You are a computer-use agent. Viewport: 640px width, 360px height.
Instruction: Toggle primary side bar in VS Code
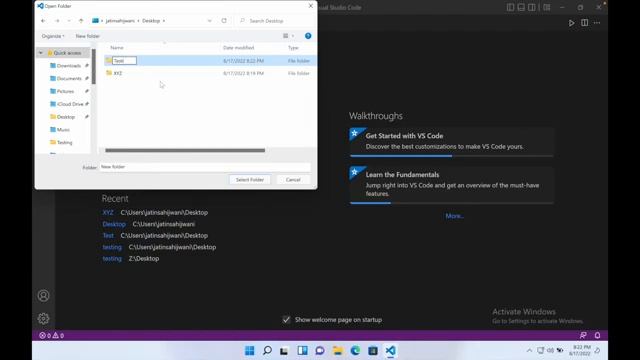tap(510, 7)
